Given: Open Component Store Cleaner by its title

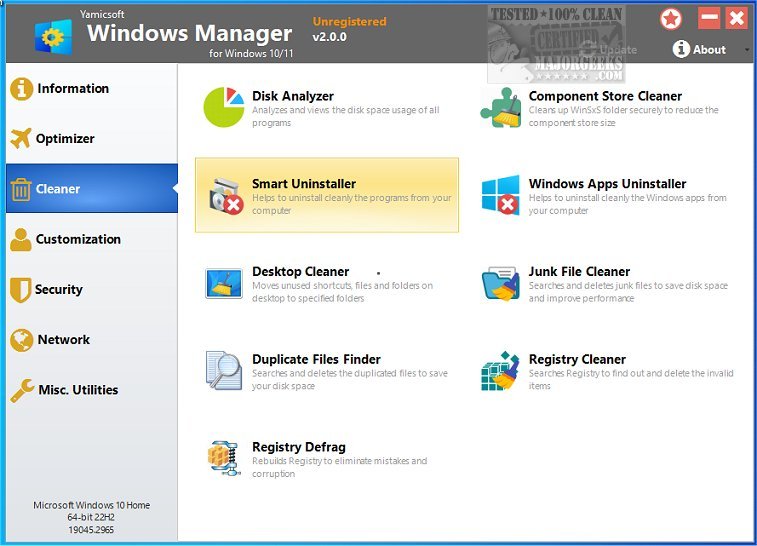Looking at the screenshot, I should tap(605, 96).
